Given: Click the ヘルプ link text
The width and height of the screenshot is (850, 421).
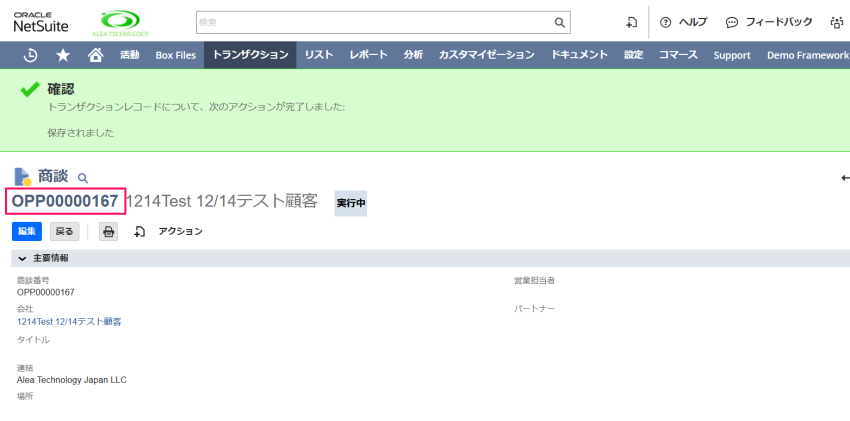Looking at the screenshot, I should 693,22.
